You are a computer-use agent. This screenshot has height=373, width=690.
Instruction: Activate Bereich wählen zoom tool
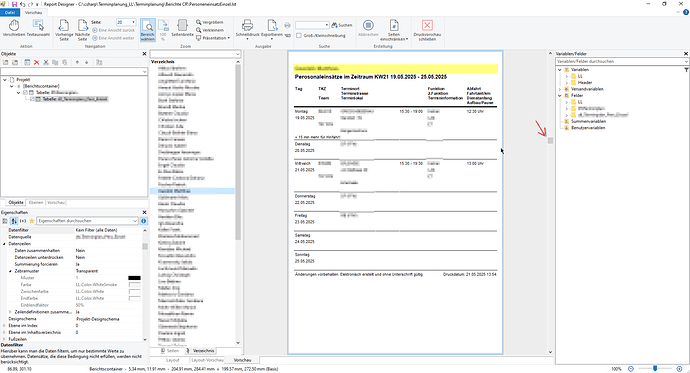(x=148, y=30)
